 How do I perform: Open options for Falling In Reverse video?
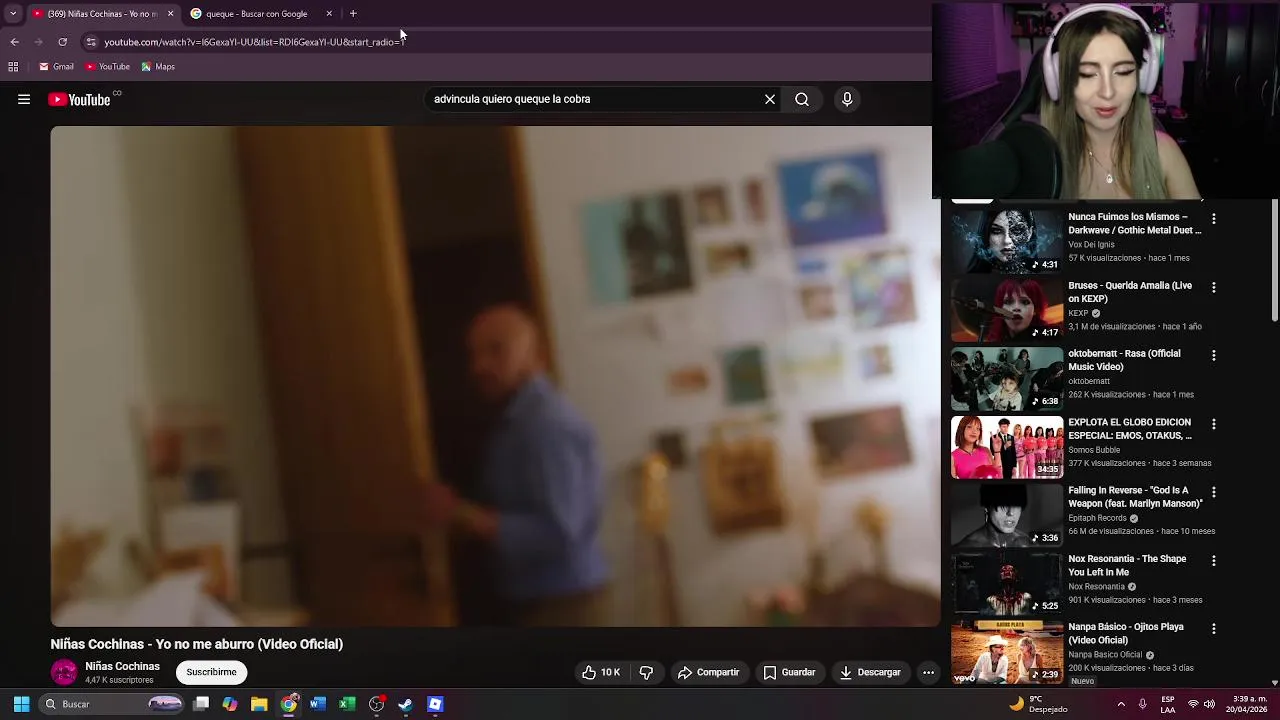1214,492
